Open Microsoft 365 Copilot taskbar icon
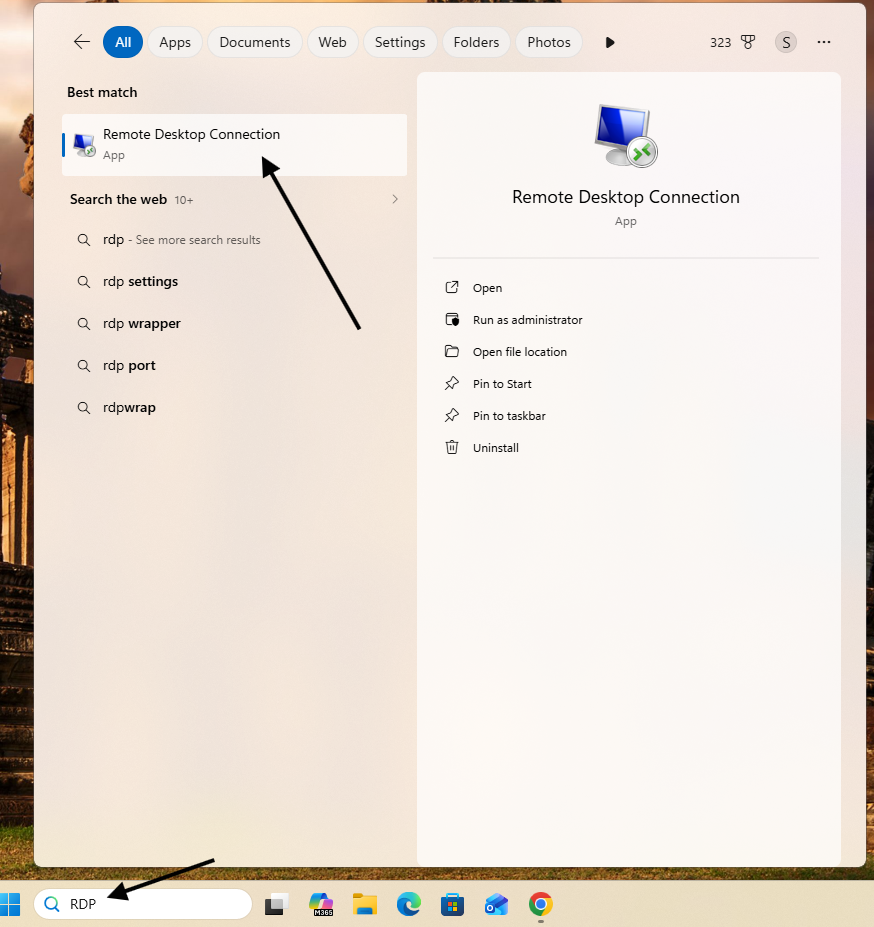The height and width of the screenshot is (927, 874). (x=321, y=904)
